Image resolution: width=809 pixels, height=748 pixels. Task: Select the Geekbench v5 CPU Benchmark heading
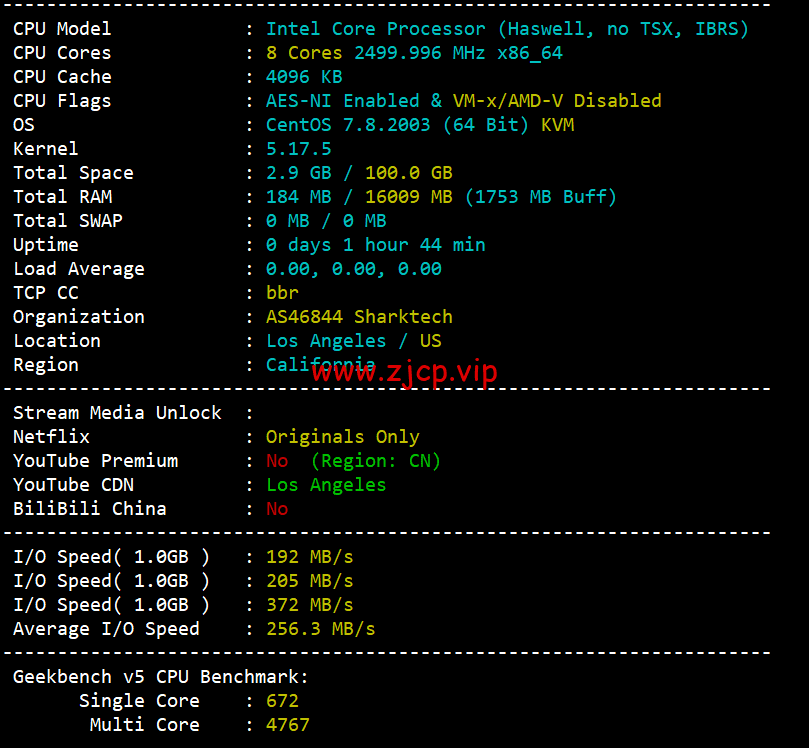(x=160, y=677)
